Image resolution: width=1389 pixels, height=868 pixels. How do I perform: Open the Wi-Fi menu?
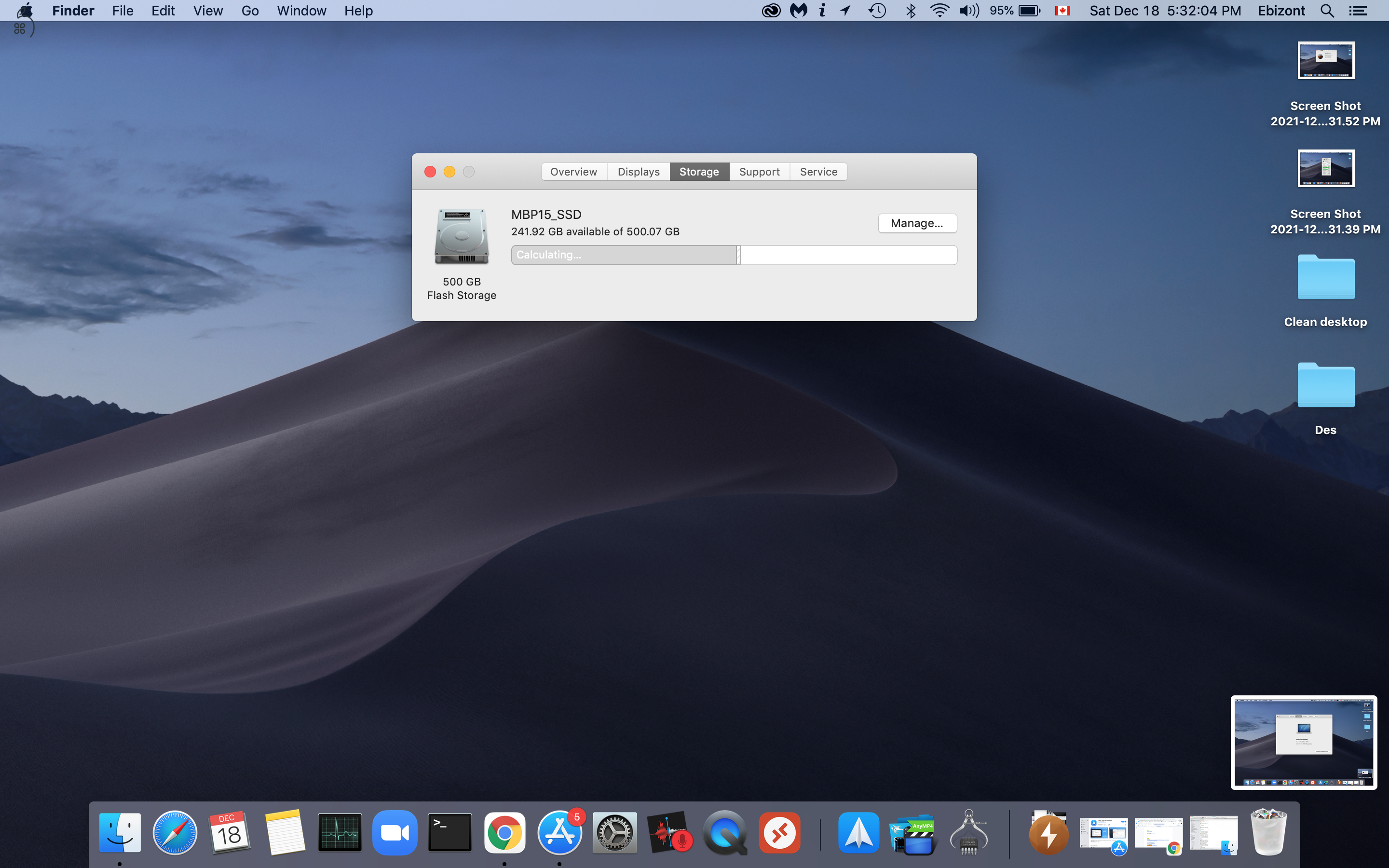(x=939, y=10)
